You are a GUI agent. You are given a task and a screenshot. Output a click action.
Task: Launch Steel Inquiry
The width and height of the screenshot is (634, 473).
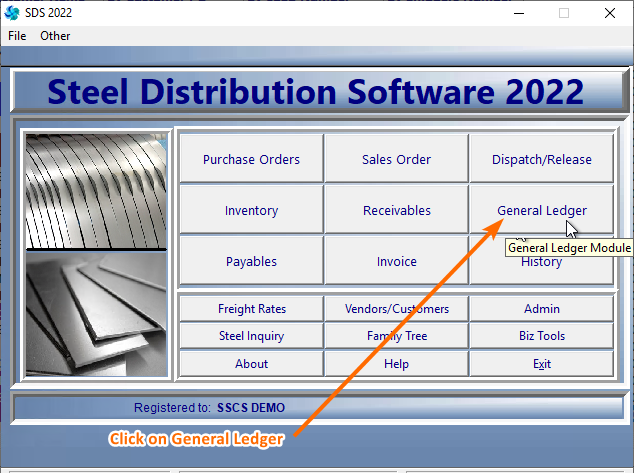(251, 336)
